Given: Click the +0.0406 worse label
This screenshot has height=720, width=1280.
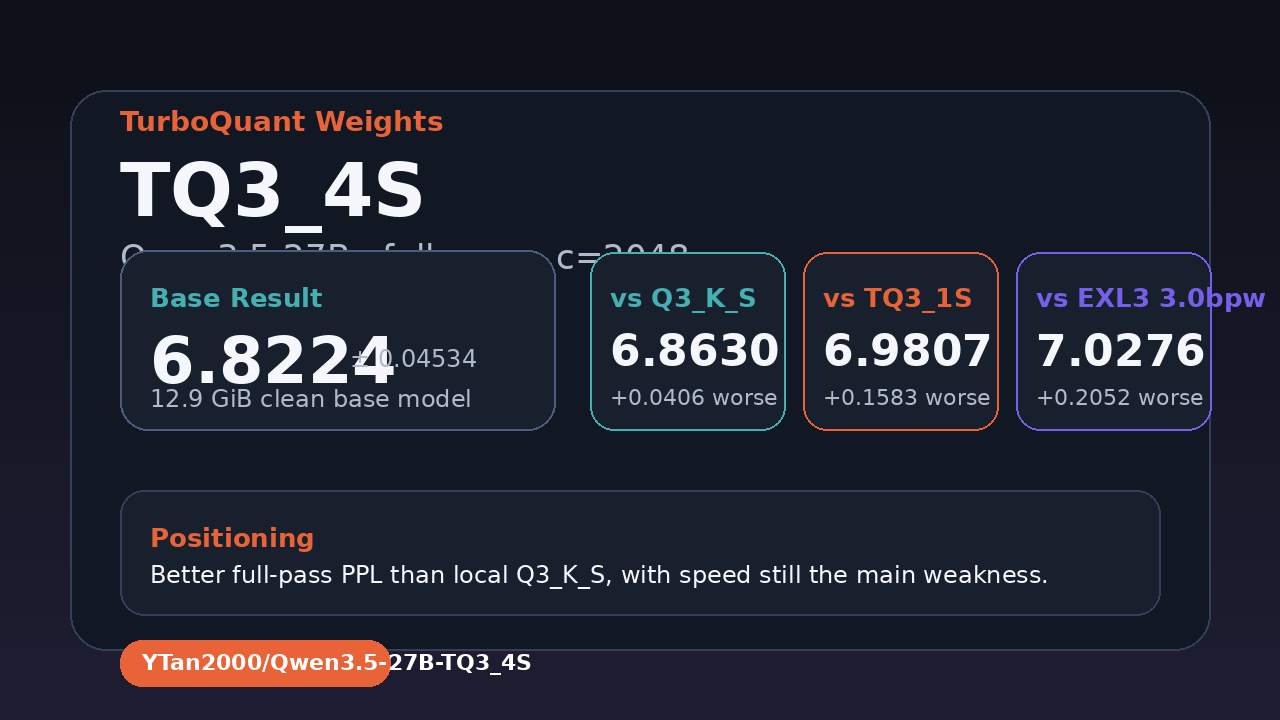Looking at the screenshot, I should (x=693, y=398).
